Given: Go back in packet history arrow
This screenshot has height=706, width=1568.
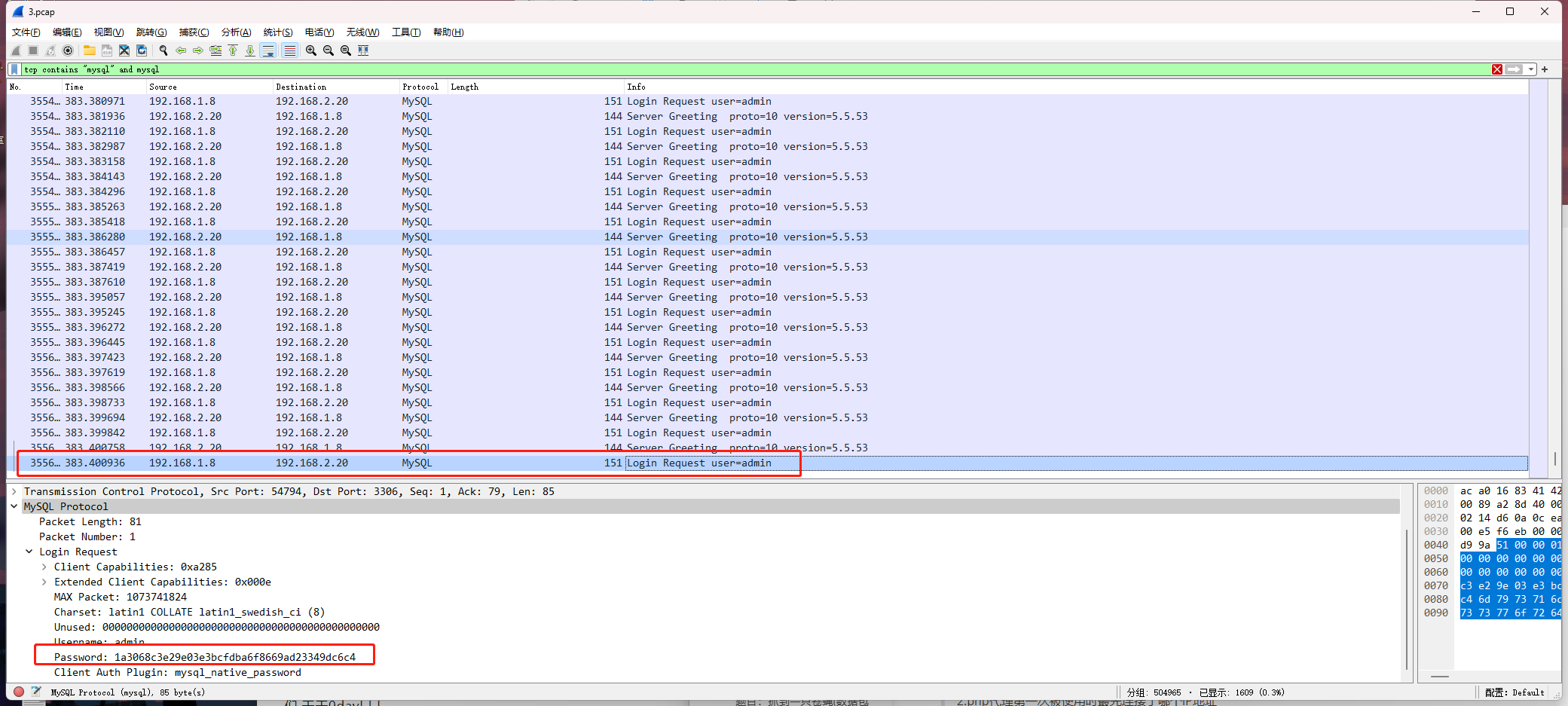Looking at the screenshot, I should (x=181, y=50).
